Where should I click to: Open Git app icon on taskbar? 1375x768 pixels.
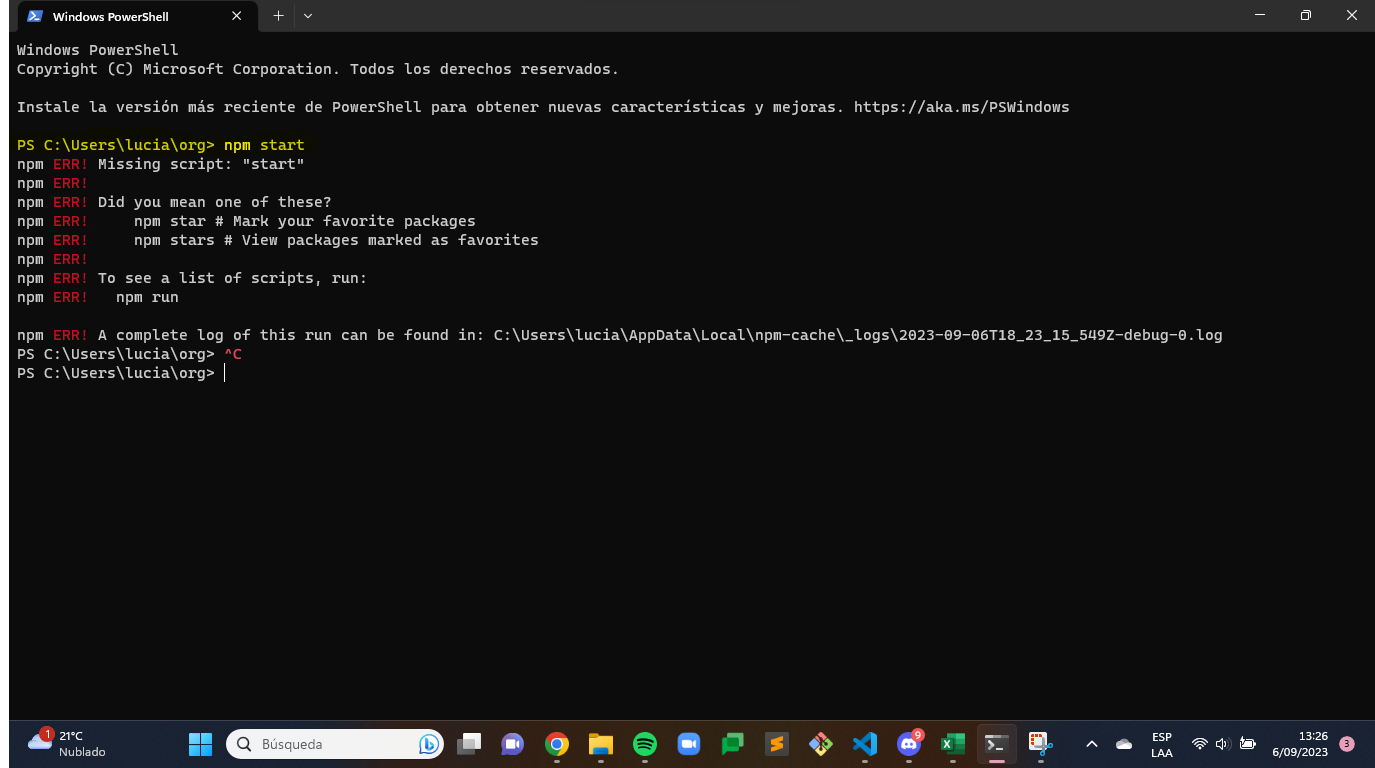(x=821, y=744)
